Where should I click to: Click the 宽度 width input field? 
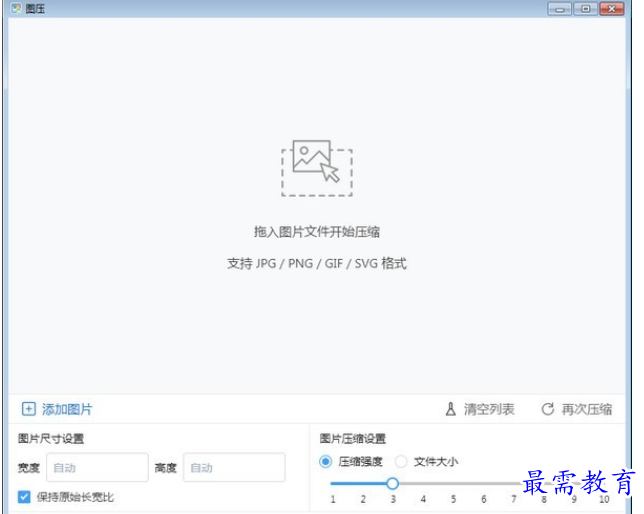pos(97,467)
